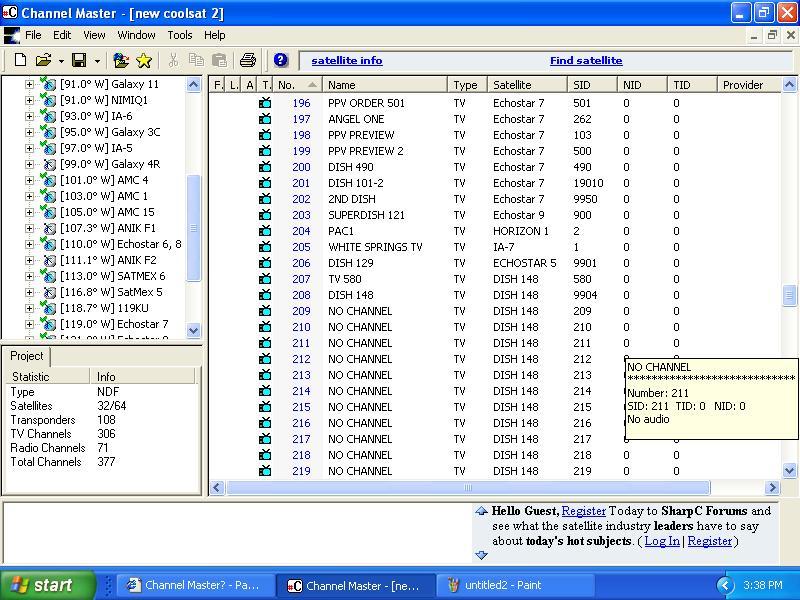800x600 pixels.
Task: Click the Paste clipboard icon
Action: point(219,60)
